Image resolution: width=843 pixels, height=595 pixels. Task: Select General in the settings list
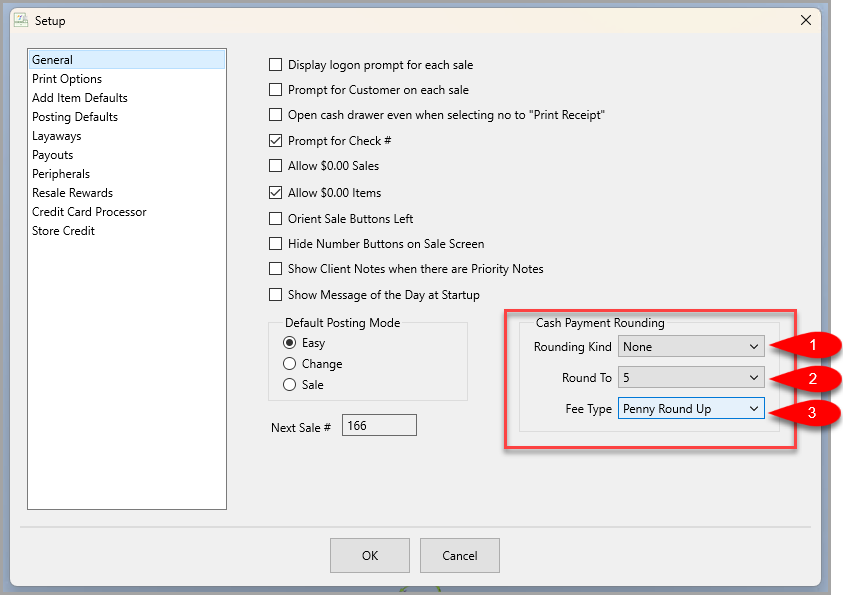(127, 60)
